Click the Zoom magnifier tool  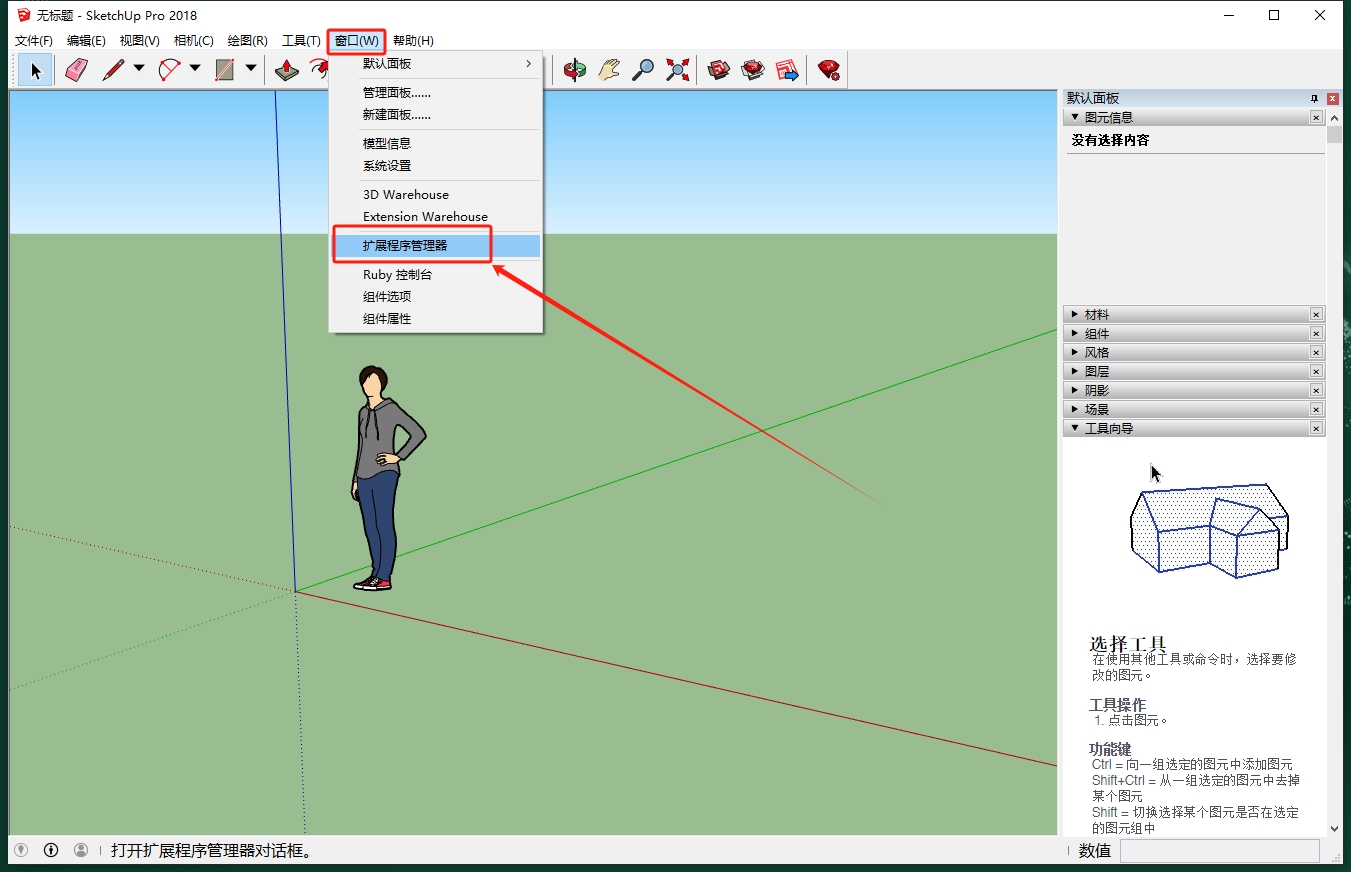(643, 70)
